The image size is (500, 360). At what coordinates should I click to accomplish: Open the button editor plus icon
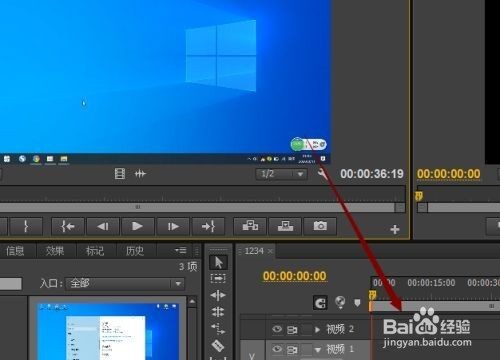click(395, 229)
